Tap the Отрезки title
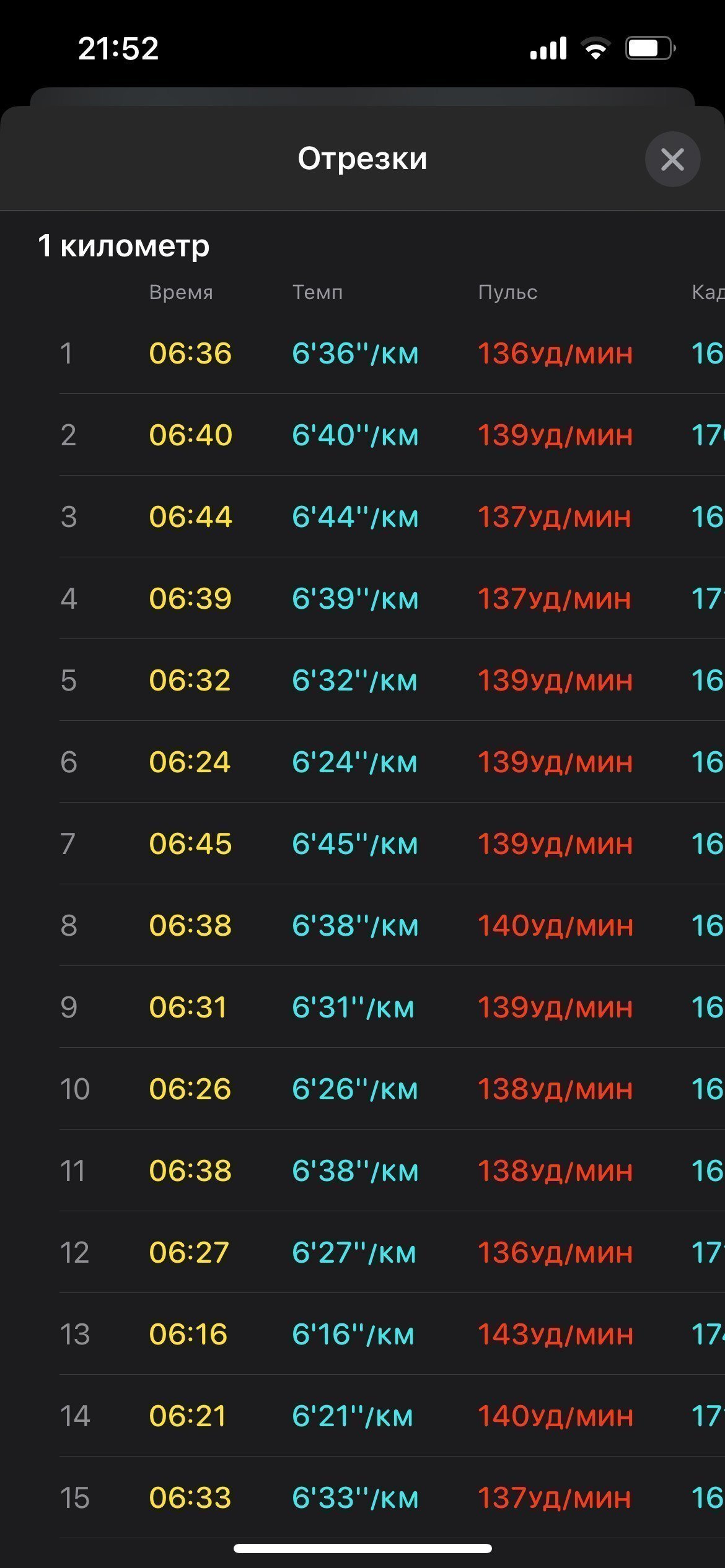The image size is (725, 1568). 362,159
